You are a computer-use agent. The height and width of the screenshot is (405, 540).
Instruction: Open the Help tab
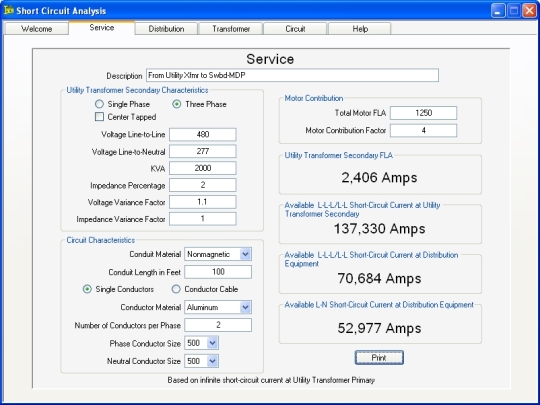click(360, 29)
